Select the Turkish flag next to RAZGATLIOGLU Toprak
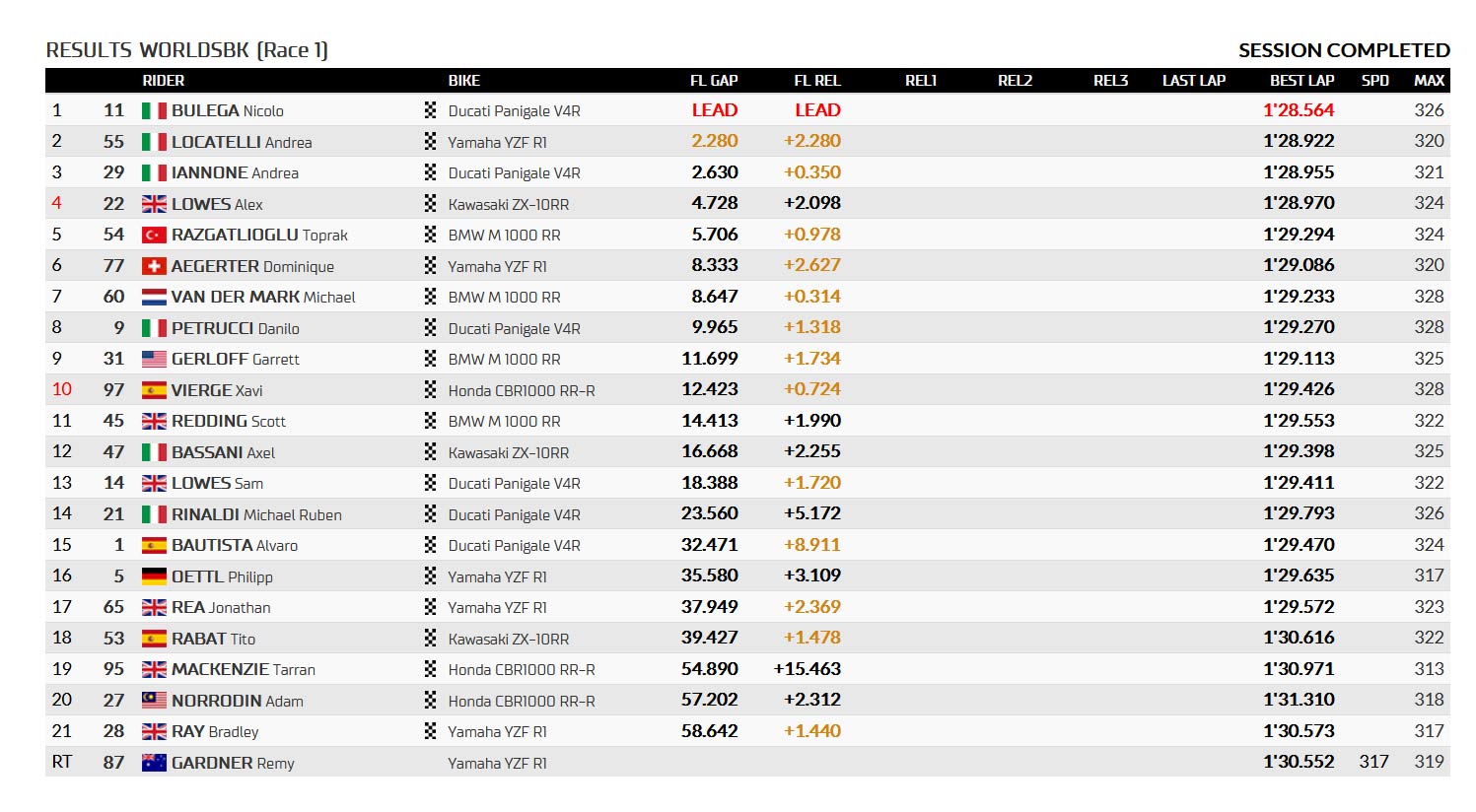The image size is (1476, 812). click(x=154, y=235)
